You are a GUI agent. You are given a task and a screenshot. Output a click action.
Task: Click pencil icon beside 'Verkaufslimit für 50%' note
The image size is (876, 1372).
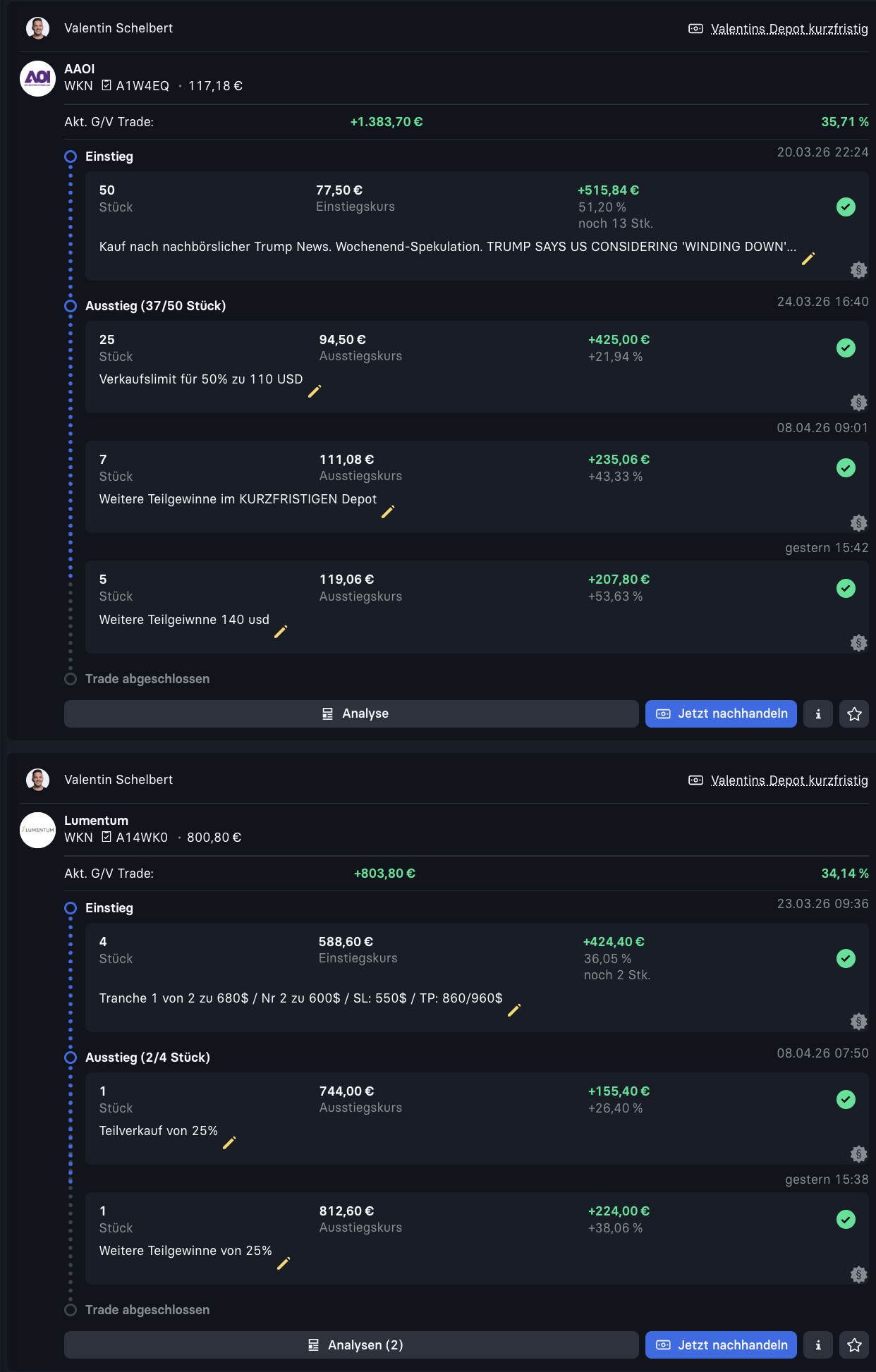(x=315, y=391)
